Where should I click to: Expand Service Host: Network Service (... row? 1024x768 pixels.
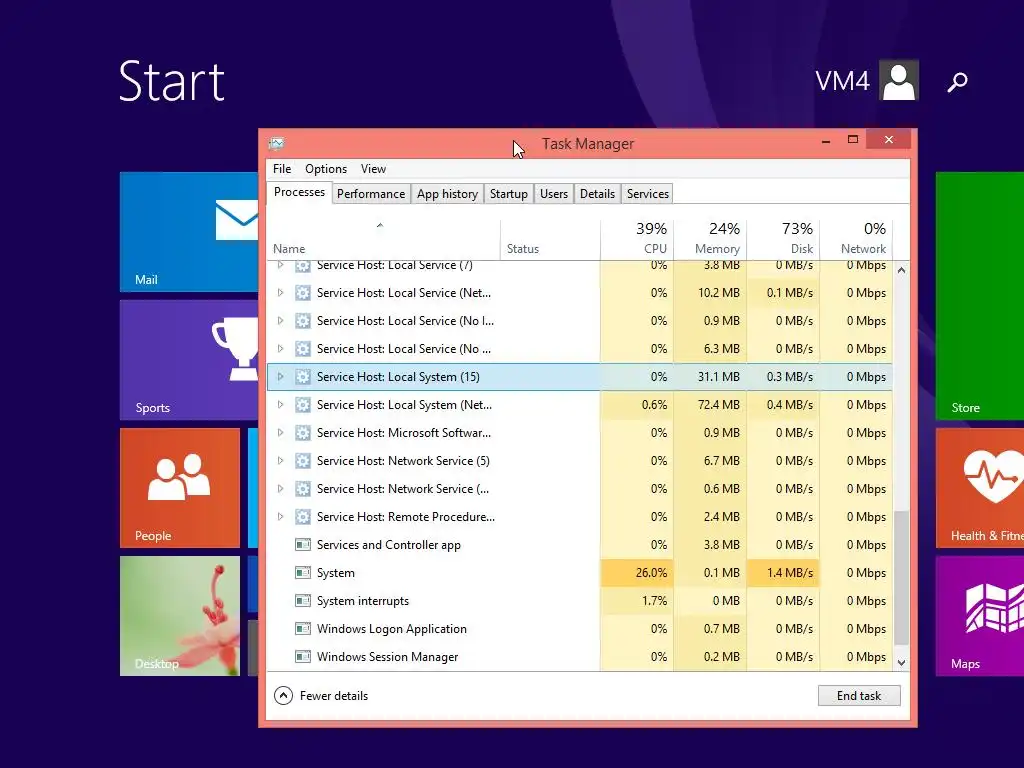pyautogui.click(x=280, y=488)
